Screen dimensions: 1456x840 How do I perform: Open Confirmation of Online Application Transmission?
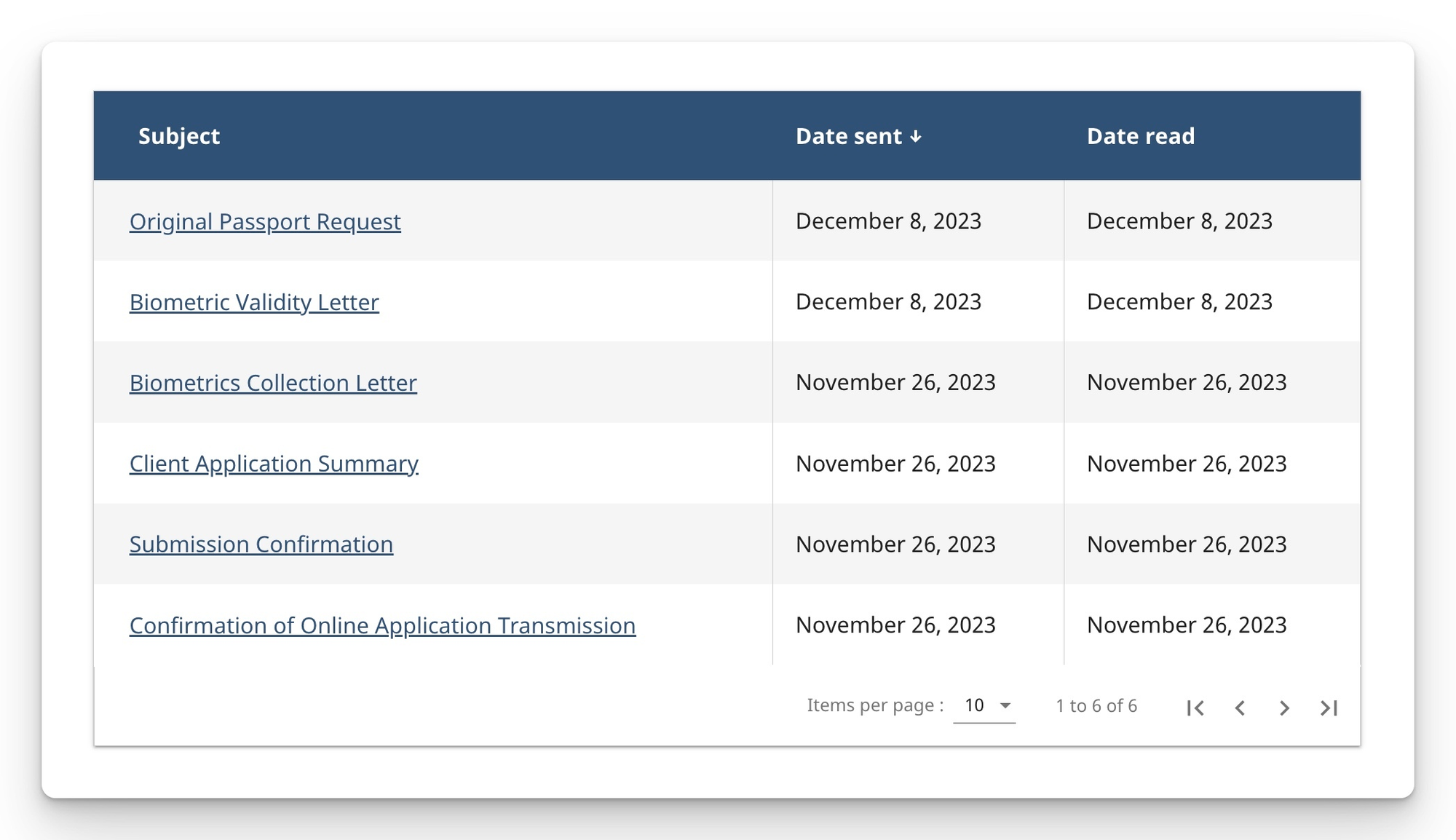pos(382,625)
